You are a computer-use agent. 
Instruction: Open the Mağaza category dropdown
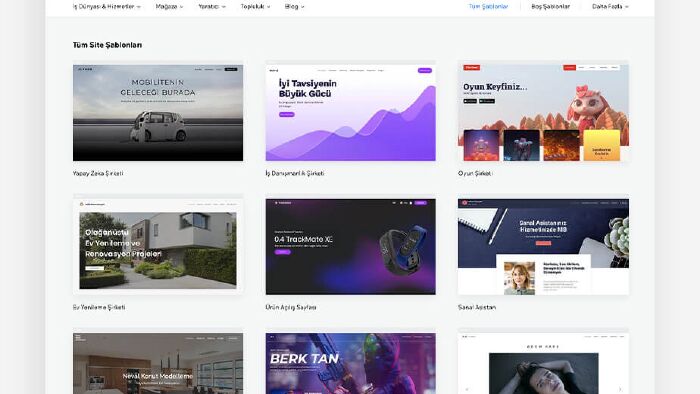(169, 7)
